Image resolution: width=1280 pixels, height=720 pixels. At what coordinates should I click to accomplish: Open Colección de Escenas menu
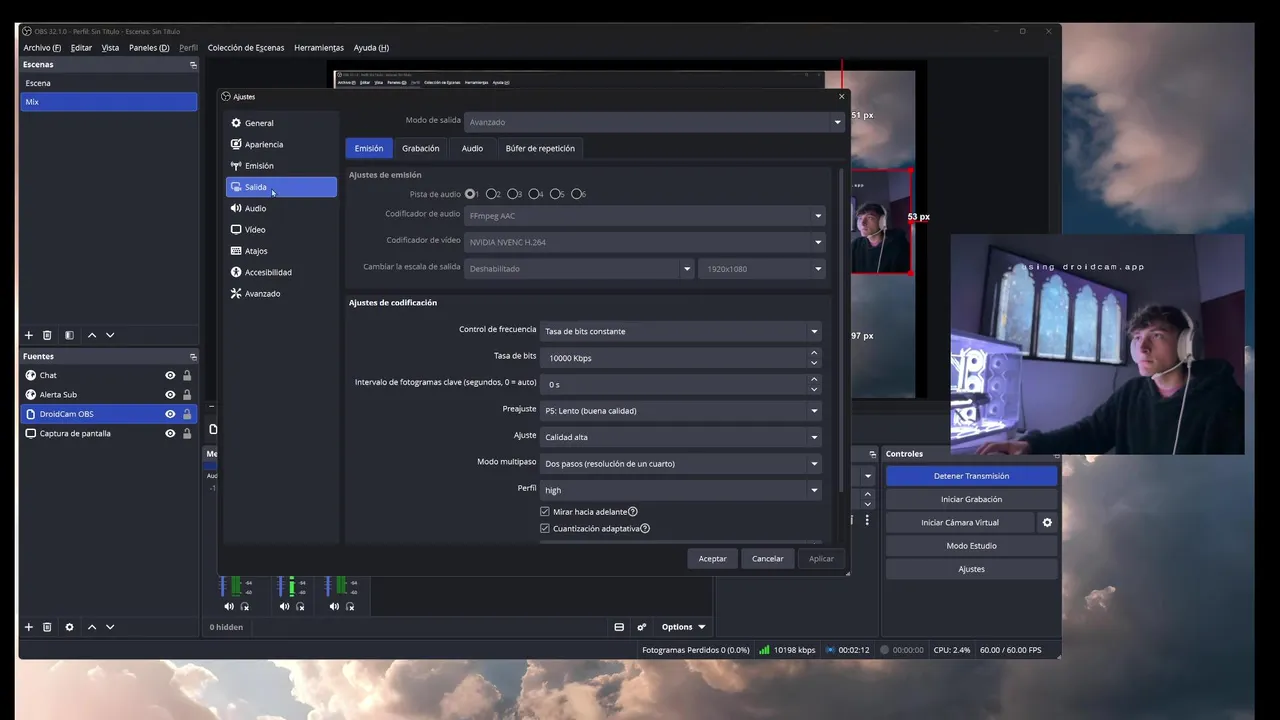(x=246, y=48)
